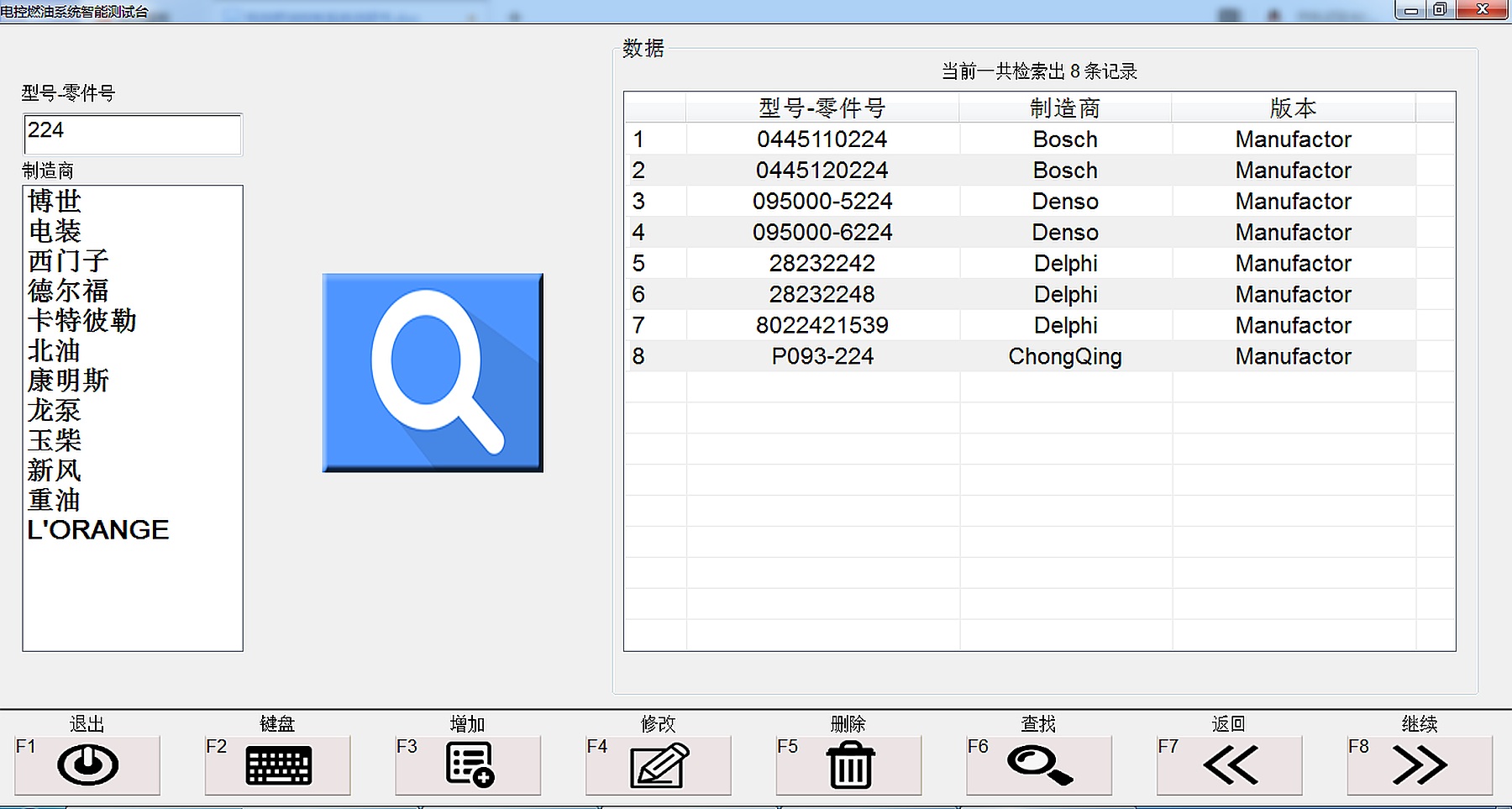The image size is (1512, 809).
Task: Select 康明斯 in the manufacturer list
Action: 68,381
